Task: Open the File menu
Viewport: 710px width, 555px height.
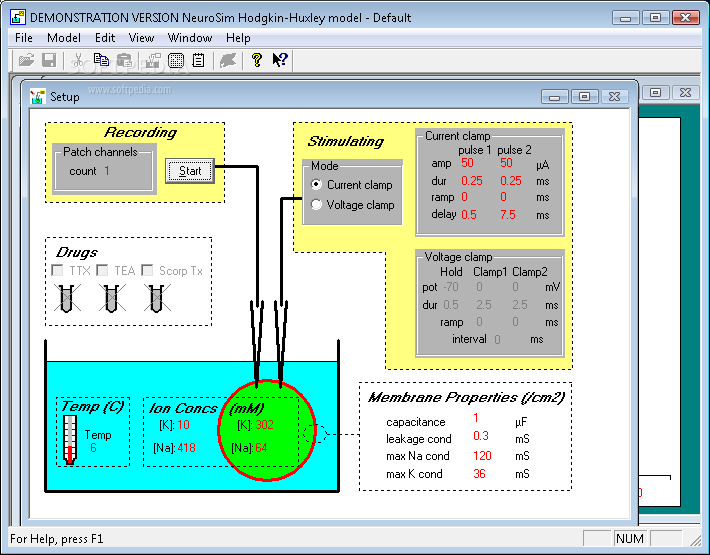Action: point(24,38)
